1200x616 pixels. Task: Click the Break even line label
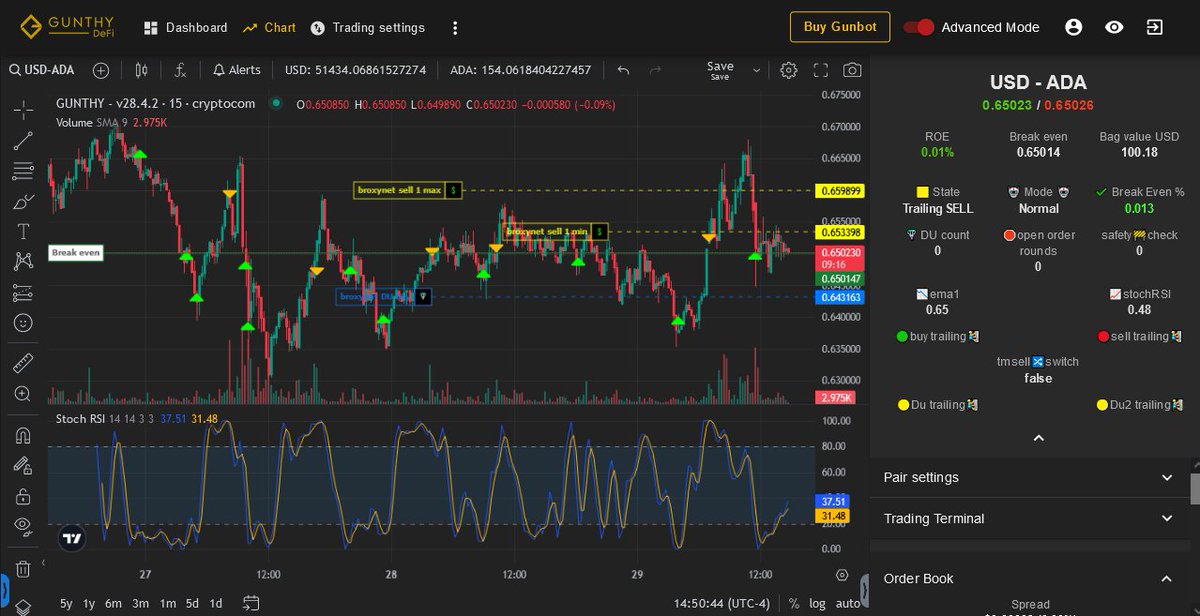point(76,253)
